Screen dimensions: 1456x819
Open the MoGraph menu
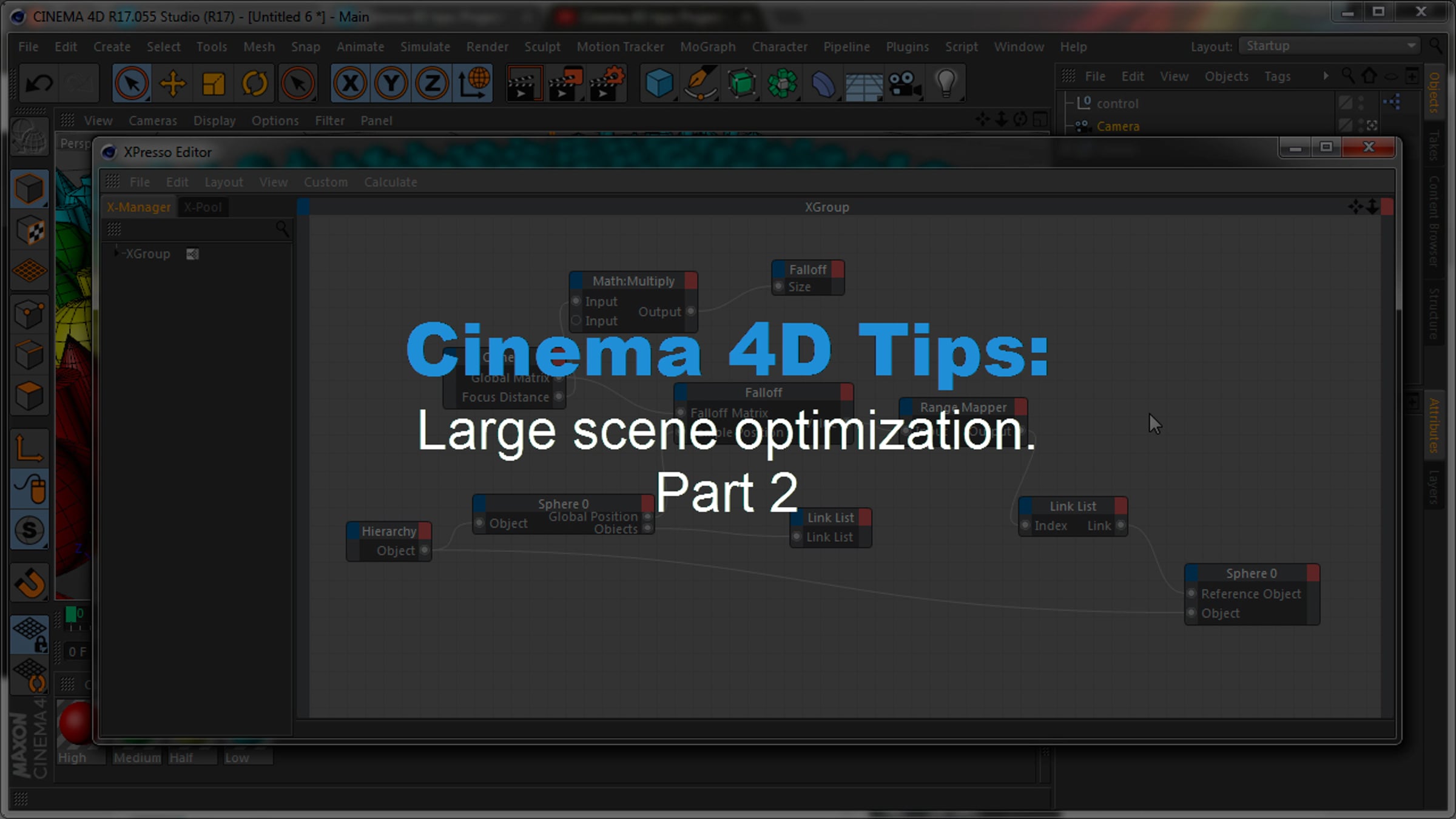pyautogui.click(x=707, y=47)
